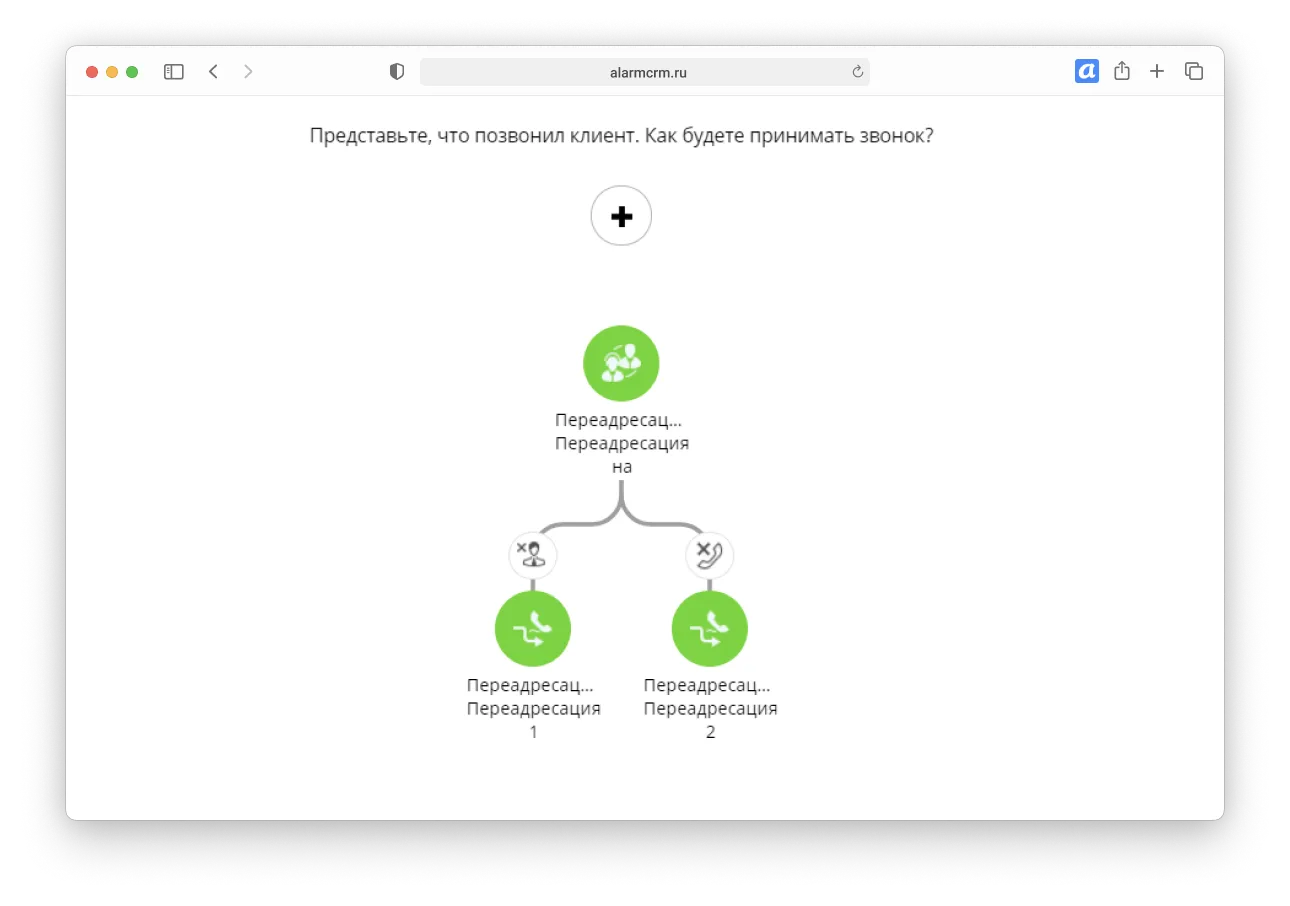The image size is (1290, 906).
Task: Click the Переадресация на label
Action: (x=621, y=443)
